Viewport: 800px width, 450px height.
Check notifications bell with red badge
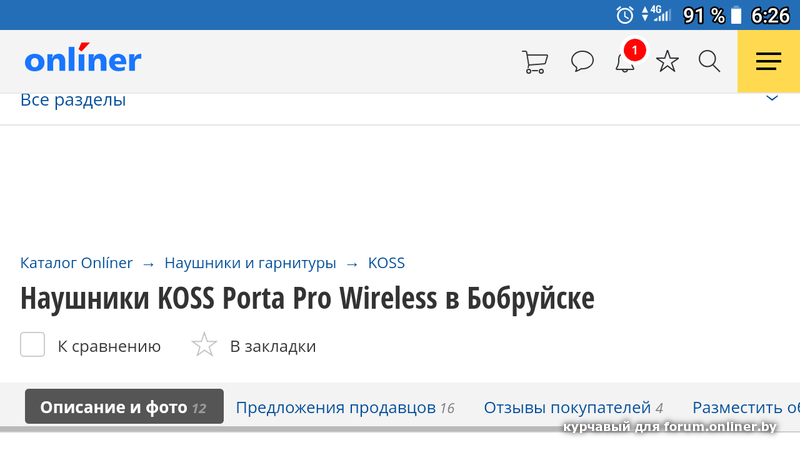tap(625, 62)
